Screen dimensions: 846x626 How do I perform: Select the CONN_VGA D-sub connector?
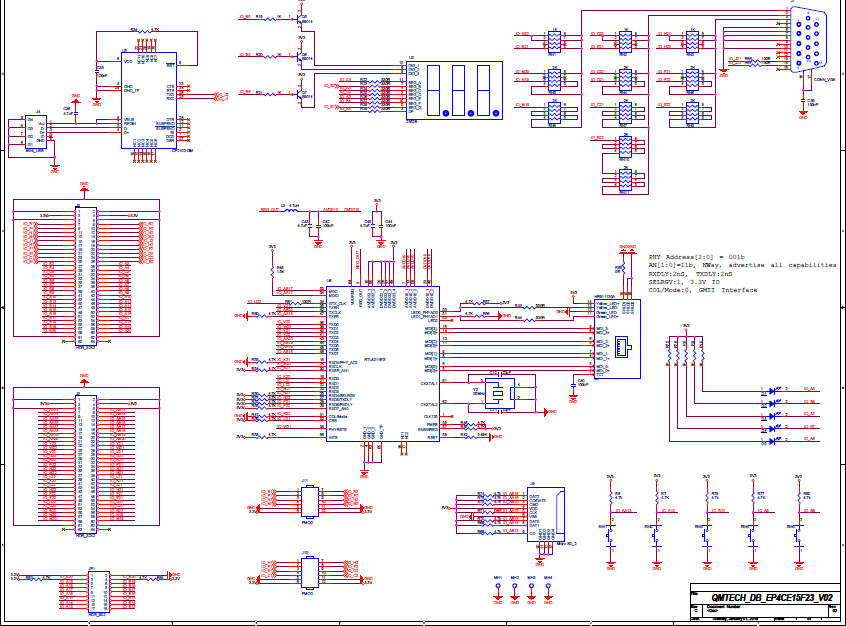(808, 40)
